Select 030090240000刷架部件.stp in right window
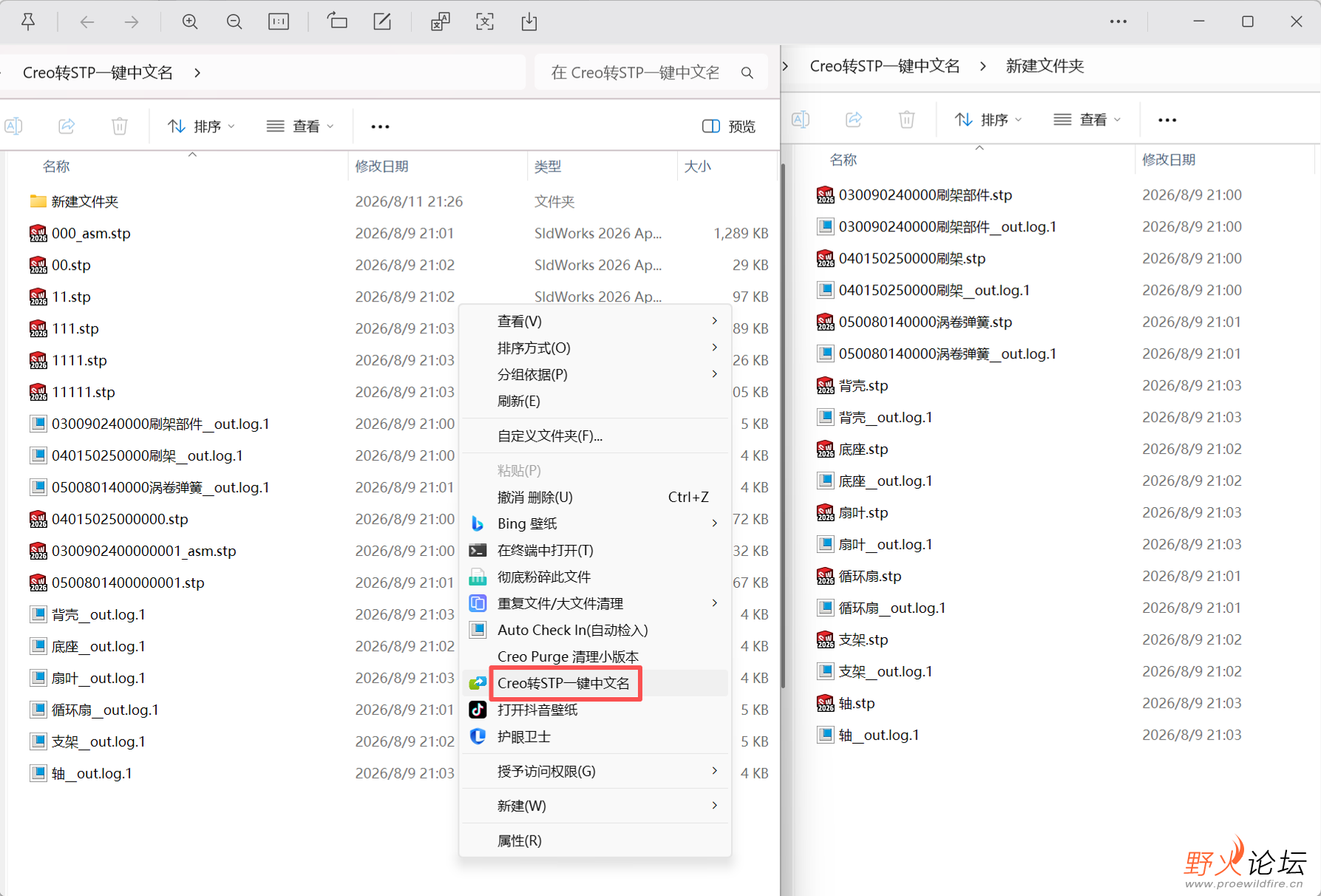This screenshot has height=896, width=1321. point(926,194)
